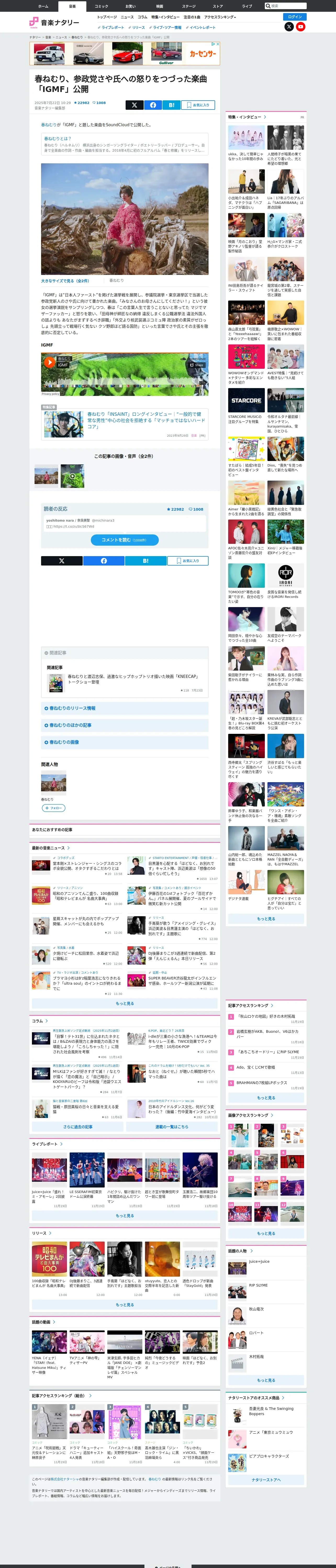Share article on Facebook below the headline
The height and width of the screenshot is (1568, 336).
tap(153, 105)
